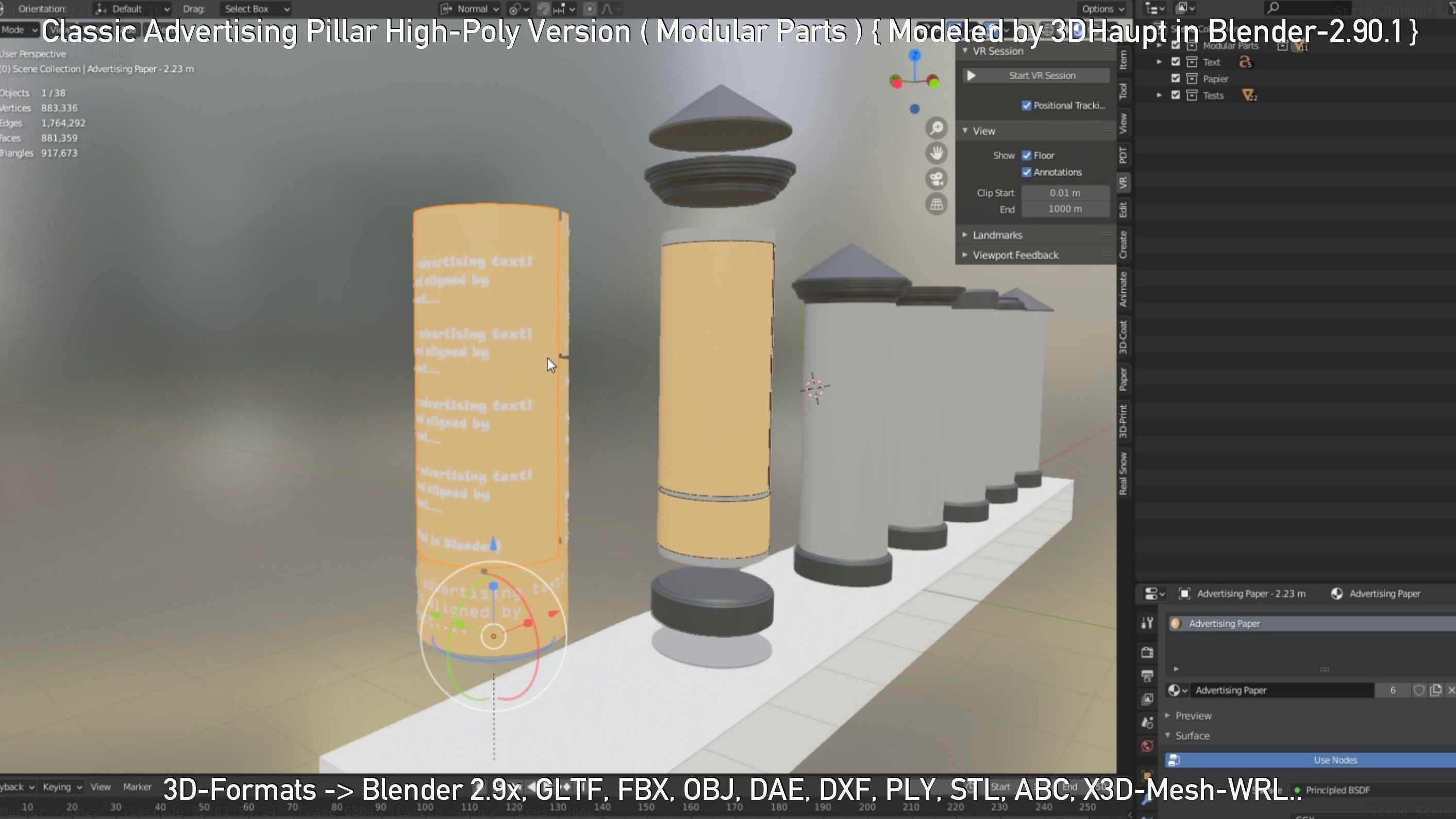Toggle camera view icon in viewport

pyautogui.click(x=936, y=179)
